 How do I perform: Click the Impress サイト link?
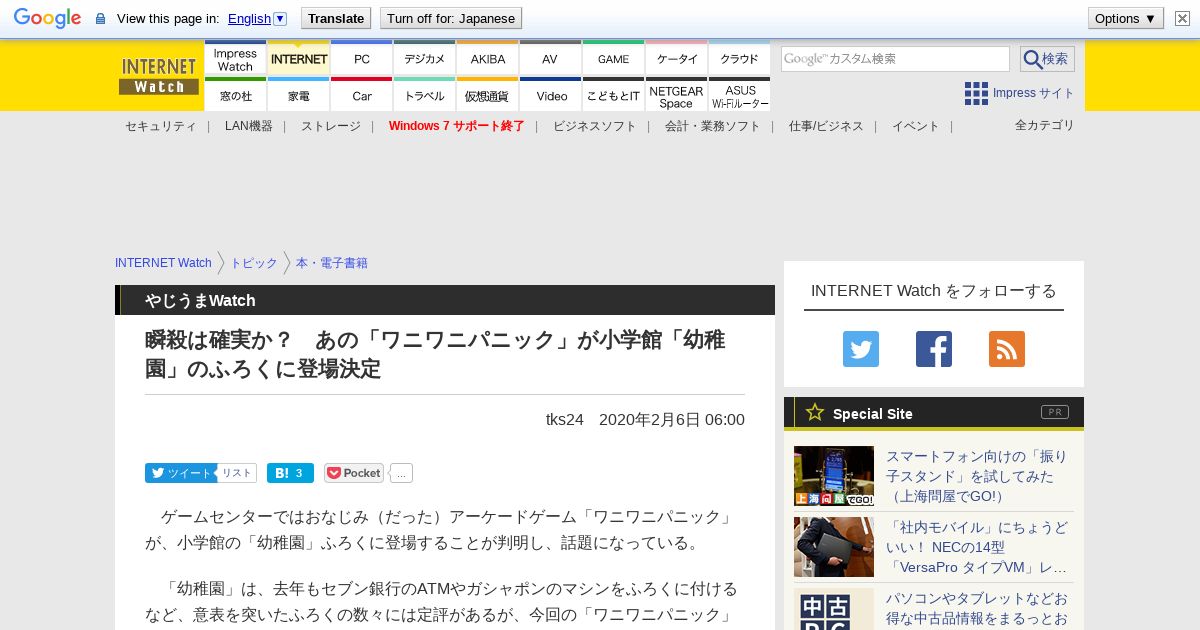(1033, 93)
